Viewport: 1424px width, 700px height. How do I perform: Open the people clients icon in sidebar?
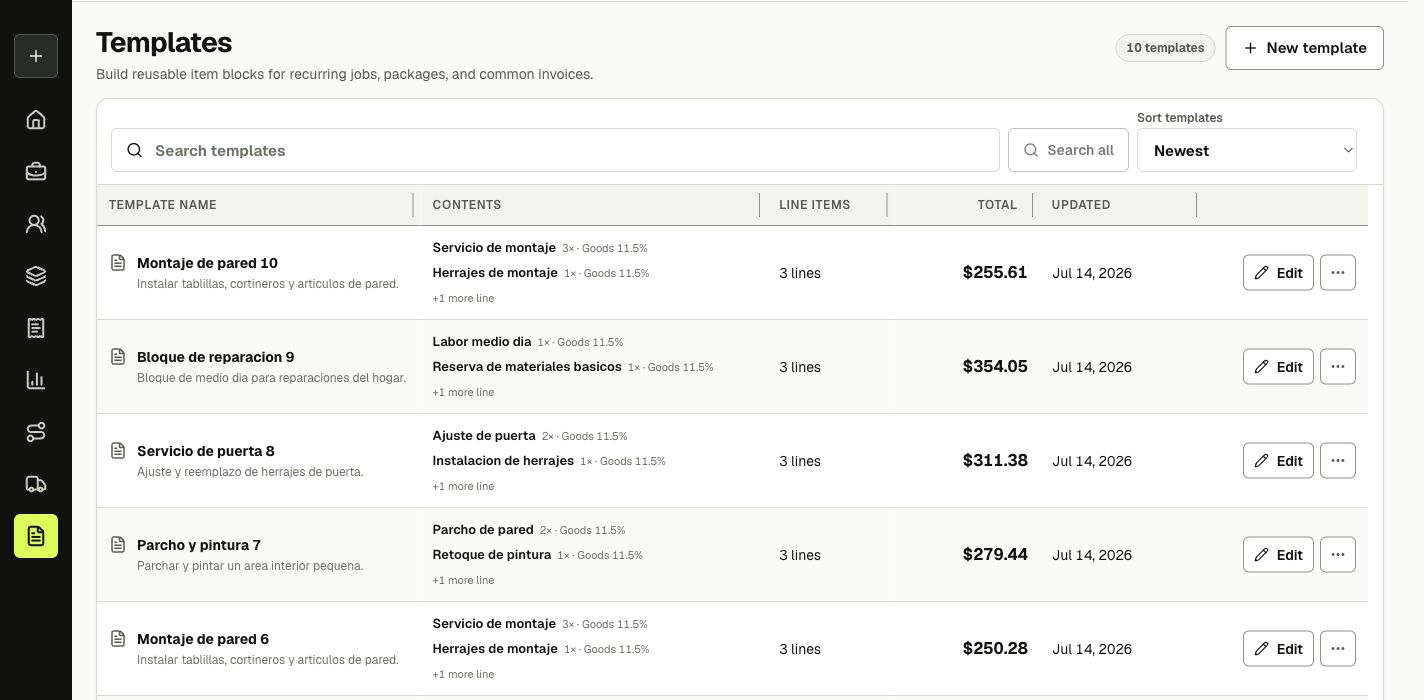[36, 224]
